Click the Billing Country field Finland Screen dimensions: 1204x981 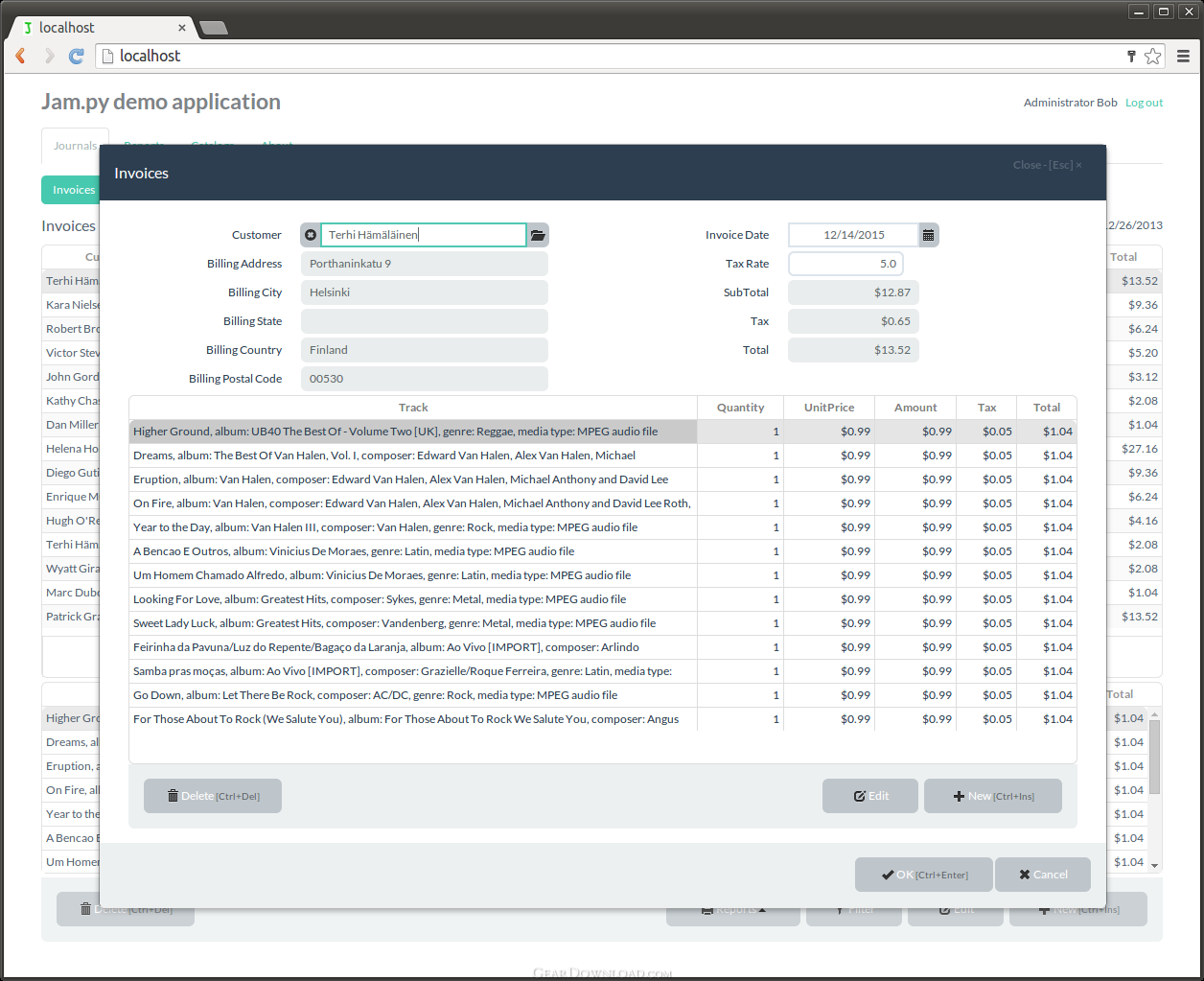click(425, 350)
